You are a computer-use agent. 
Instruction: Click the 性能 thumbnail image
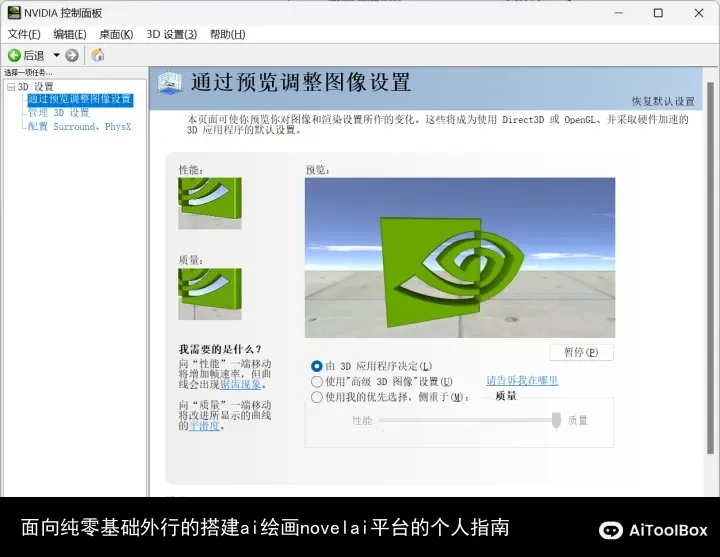[210, 203]
